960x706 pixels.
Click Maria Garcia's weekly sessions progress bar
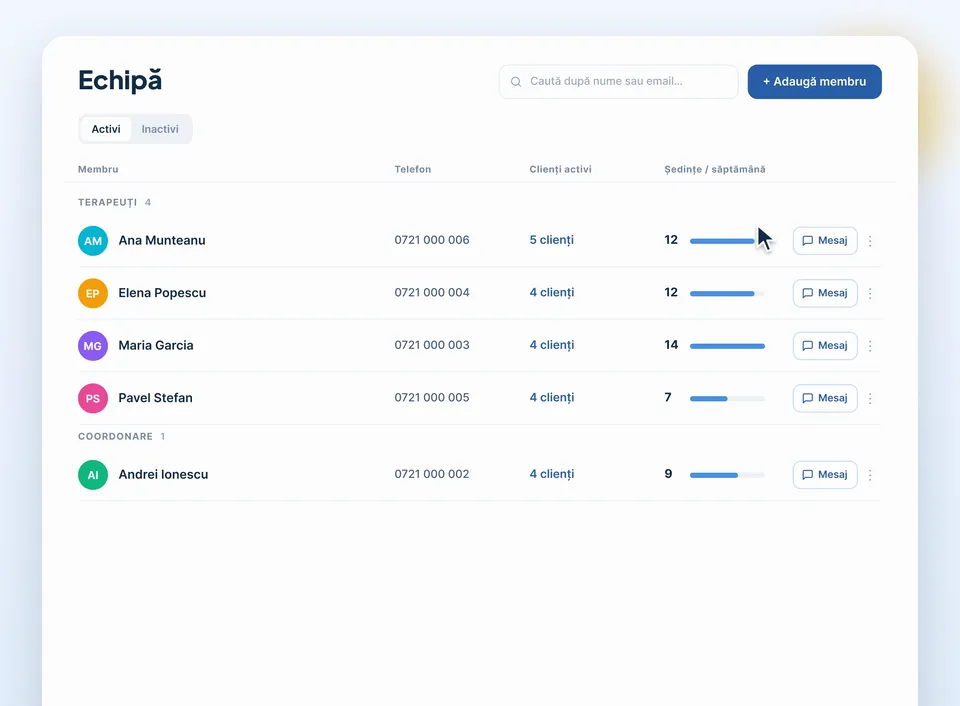[727, 346]
